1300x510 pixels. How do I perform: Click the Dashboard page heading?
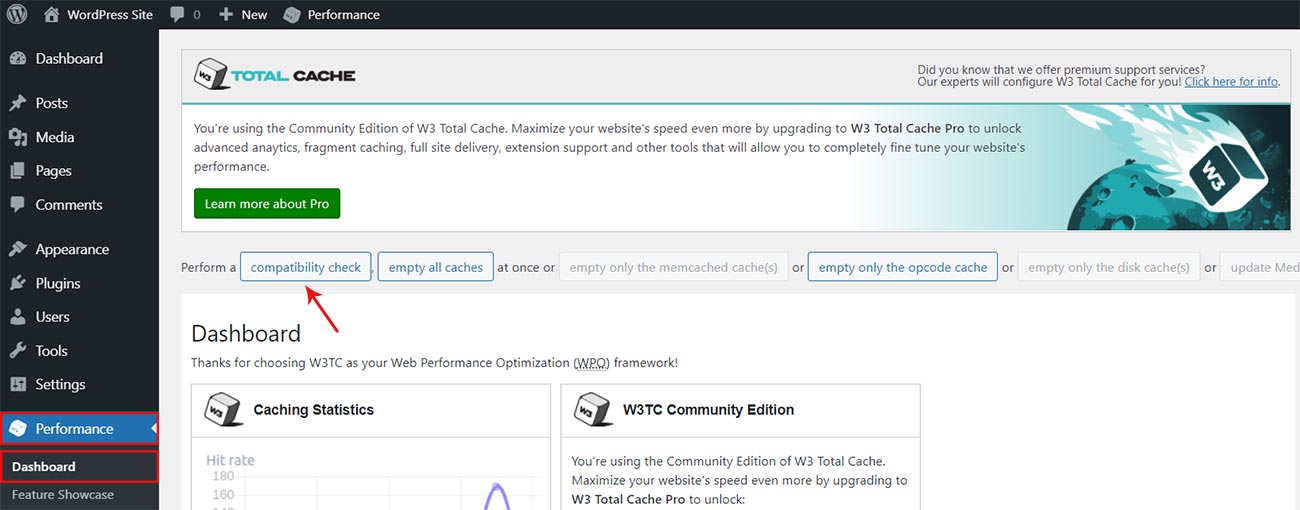coord(246,333)
